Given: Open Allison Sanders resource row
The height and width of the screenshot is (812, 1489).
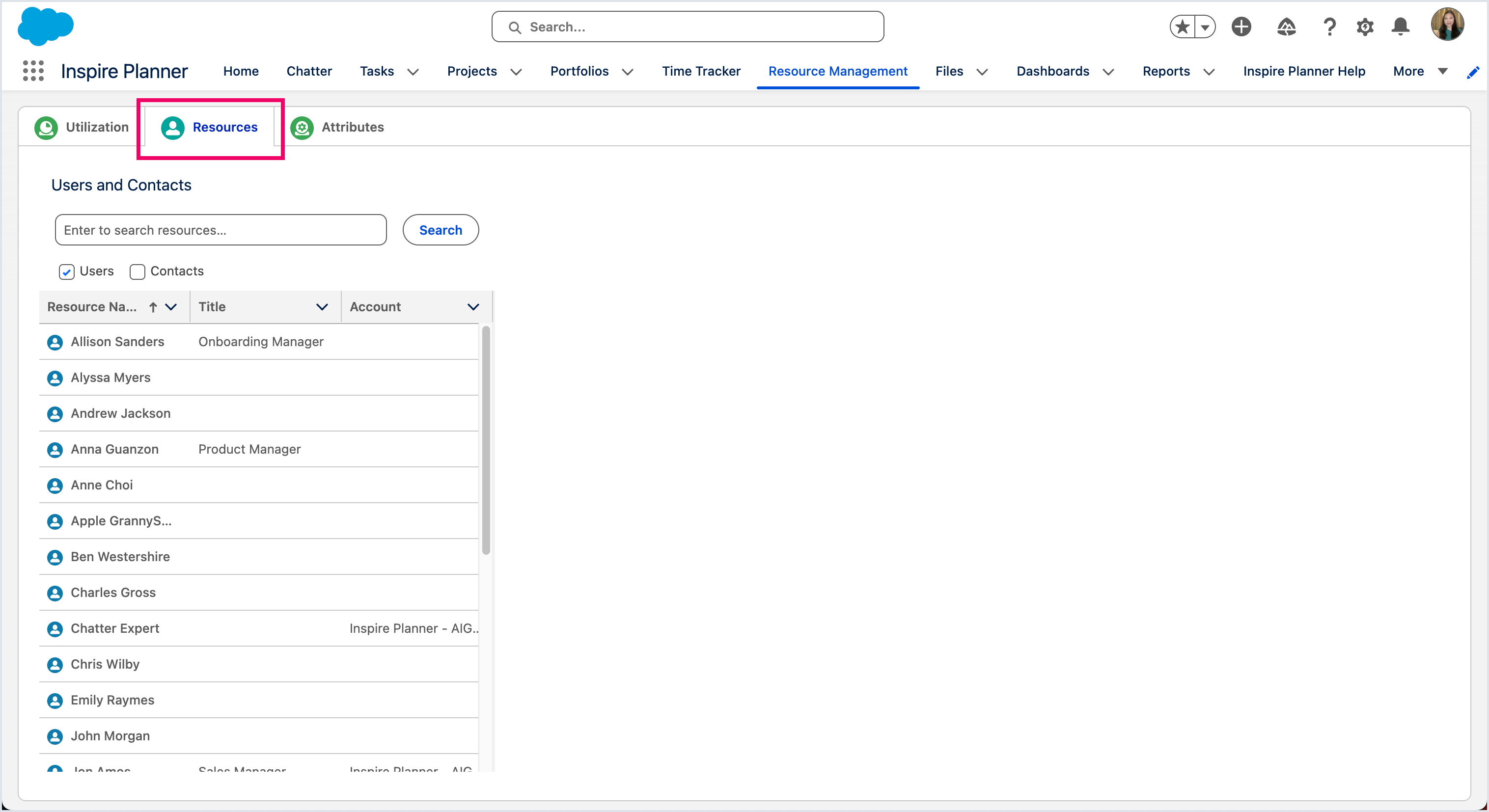Looking at the screenshot, I should pos(259,342).
